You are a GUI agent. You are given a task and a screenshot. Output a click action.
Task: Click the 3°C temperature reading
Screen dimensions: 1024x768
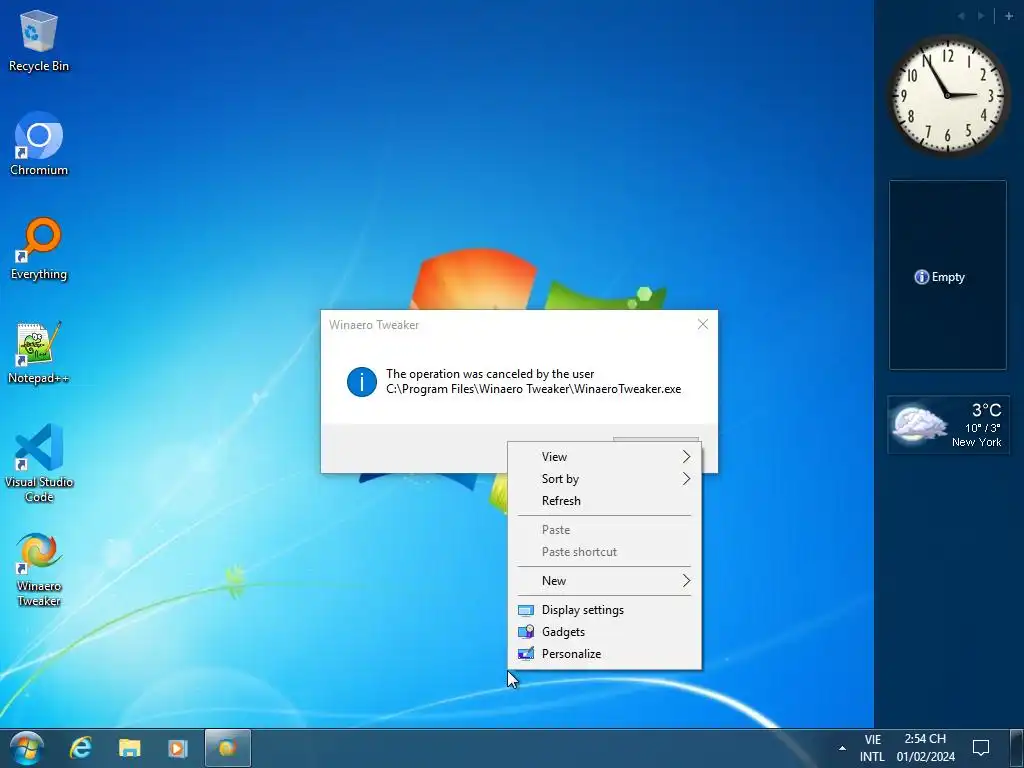[986, 410]
